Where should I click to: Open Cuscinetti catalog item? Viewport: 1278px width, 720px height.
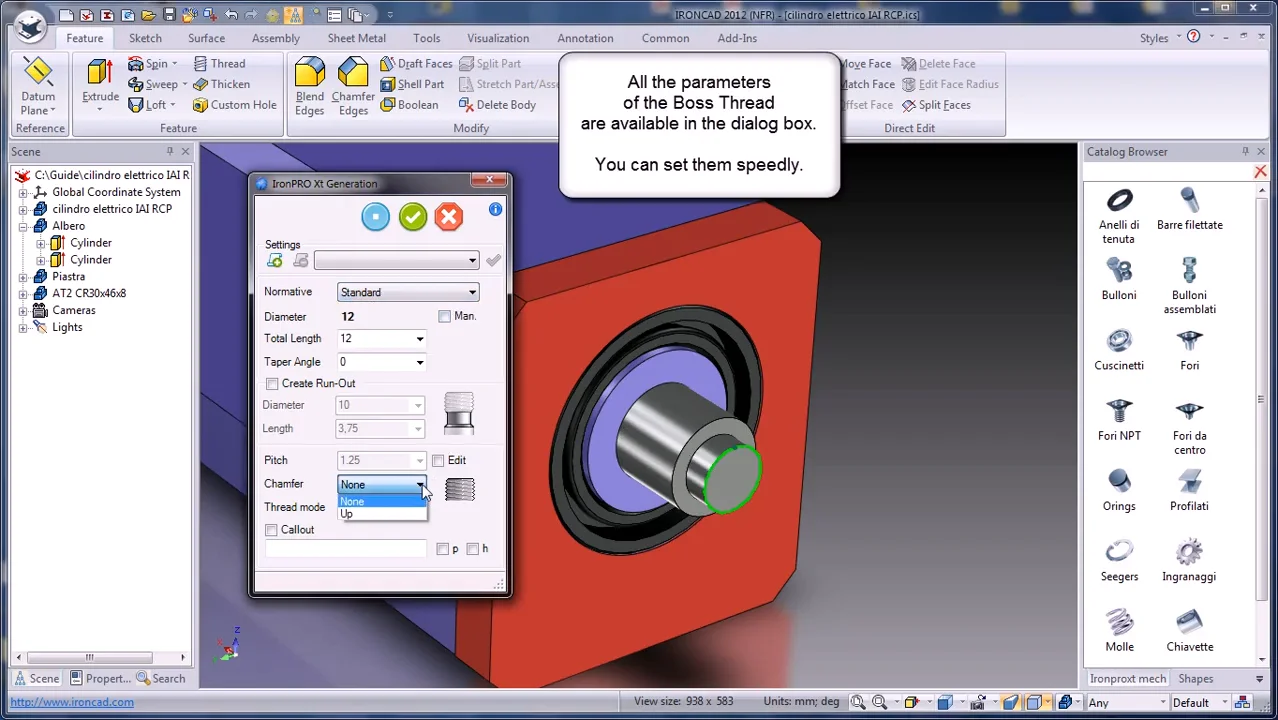click(1119, 349)
